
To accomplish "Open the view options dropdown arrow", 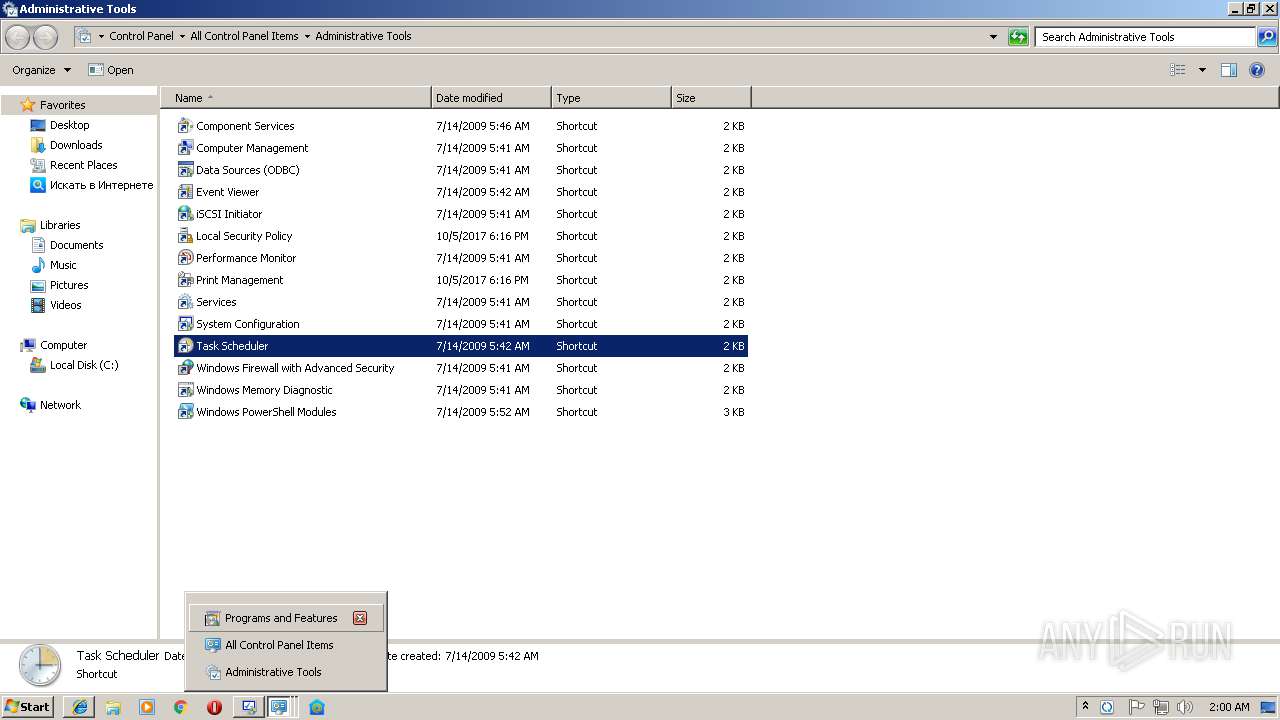I will pos(1202,70).
